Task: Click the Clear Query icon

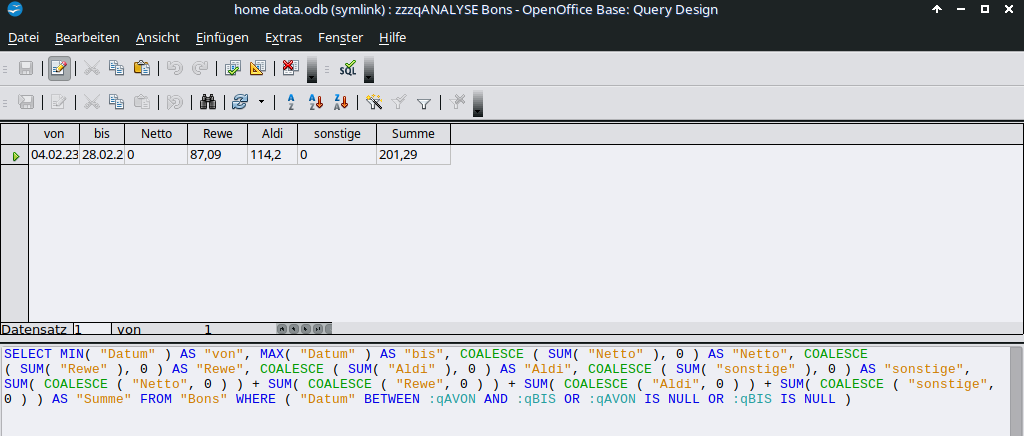Action: click(x=290, y=69)
